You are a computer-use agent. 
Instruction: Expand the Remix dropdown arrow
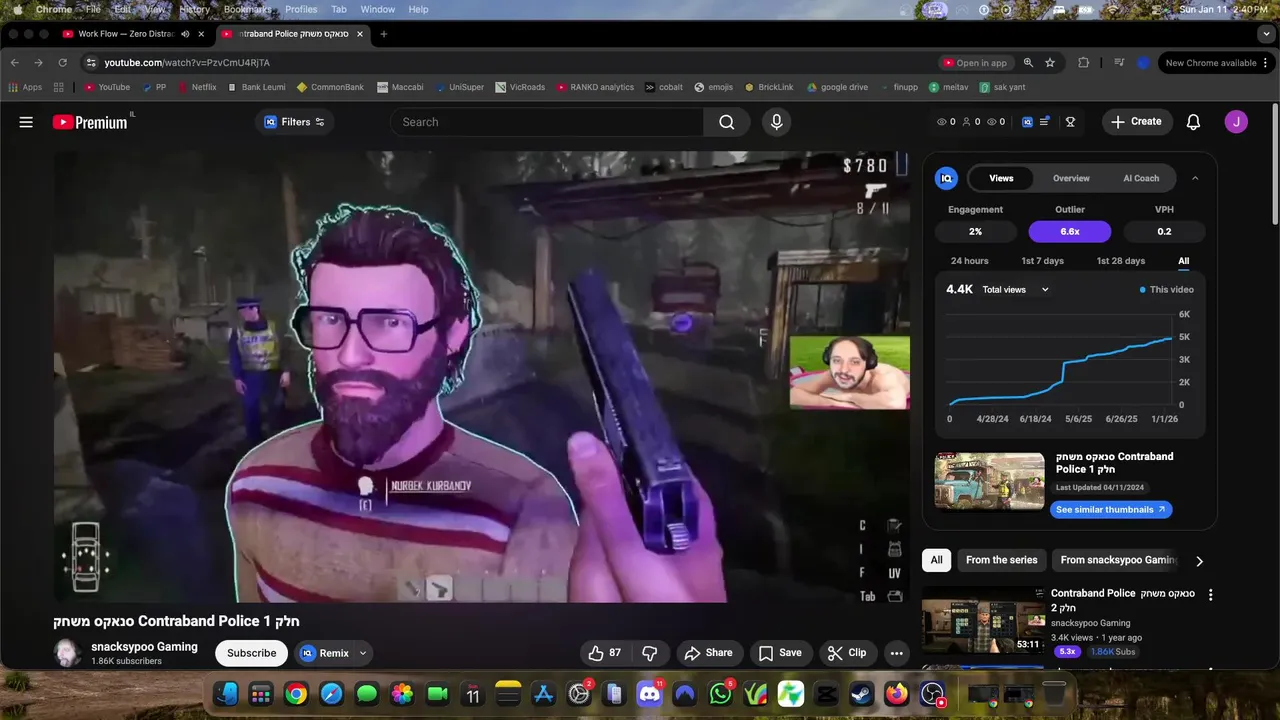pyautogui.click(x=363, y=653)
